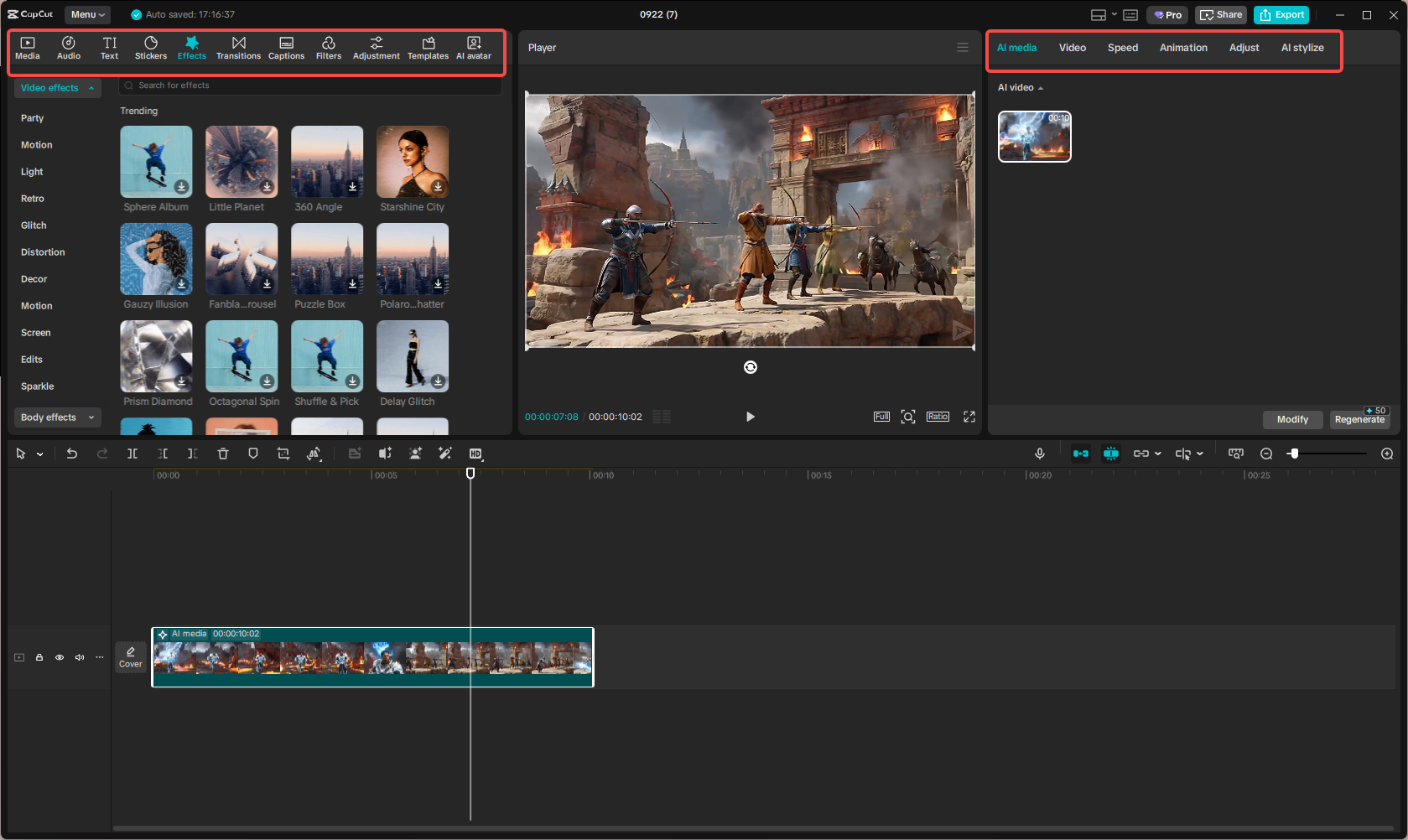Toggle main track magnet
Viewport: 1408px width, 840px height.
point(1081,454)
